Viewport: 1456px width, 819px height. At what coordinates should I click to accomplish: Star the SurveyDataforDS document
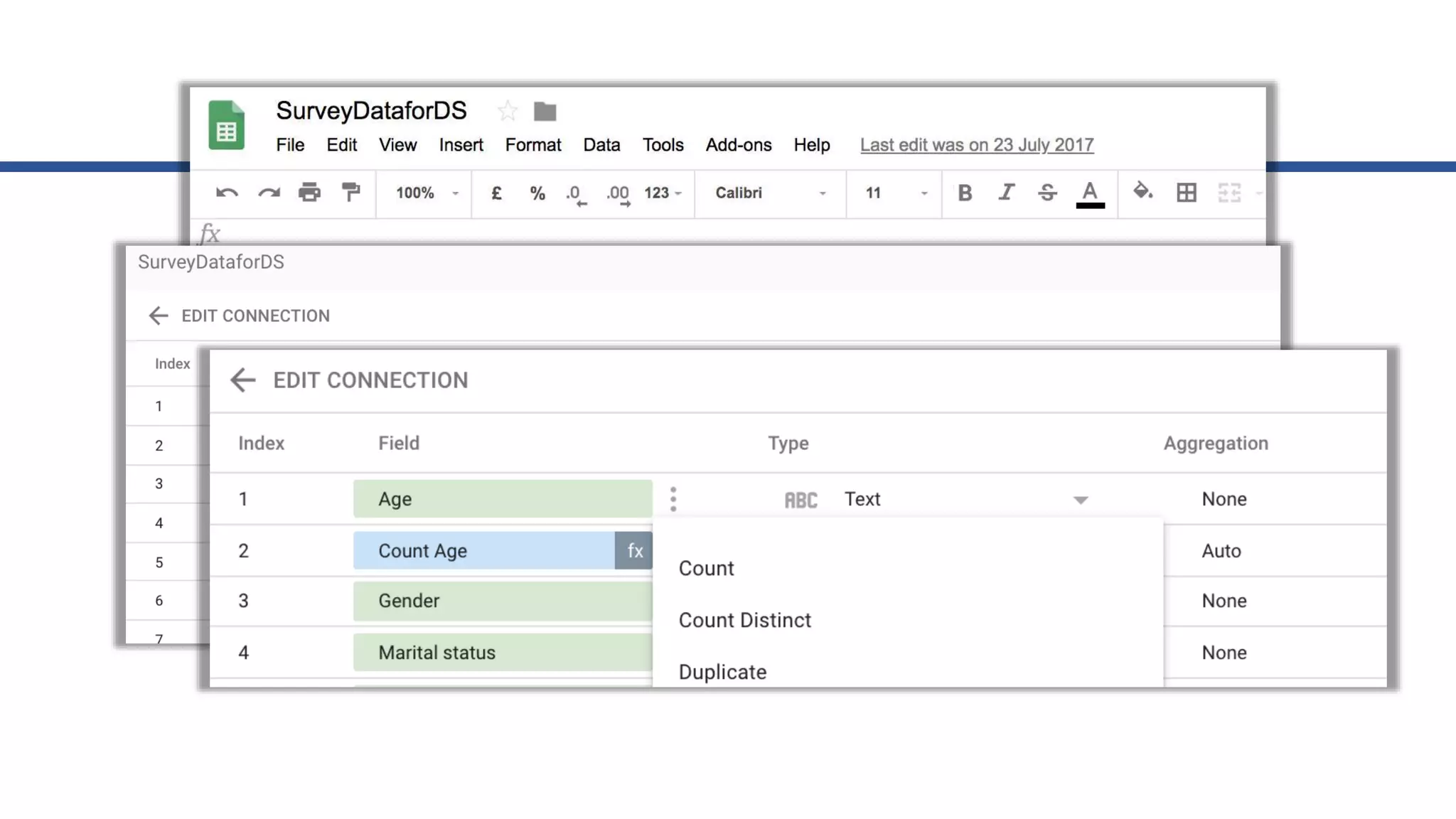tap(508, 111)
